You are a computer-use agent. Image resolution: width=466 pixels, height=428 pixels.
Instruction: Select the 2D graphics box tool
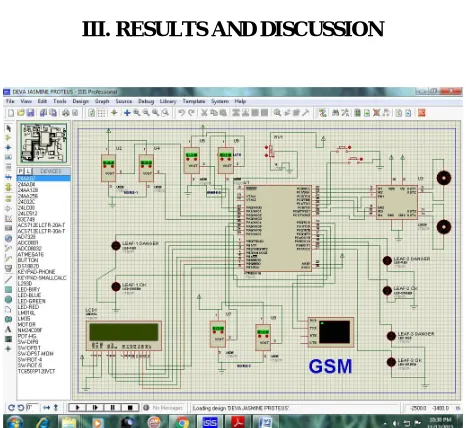tap(9, 290)
